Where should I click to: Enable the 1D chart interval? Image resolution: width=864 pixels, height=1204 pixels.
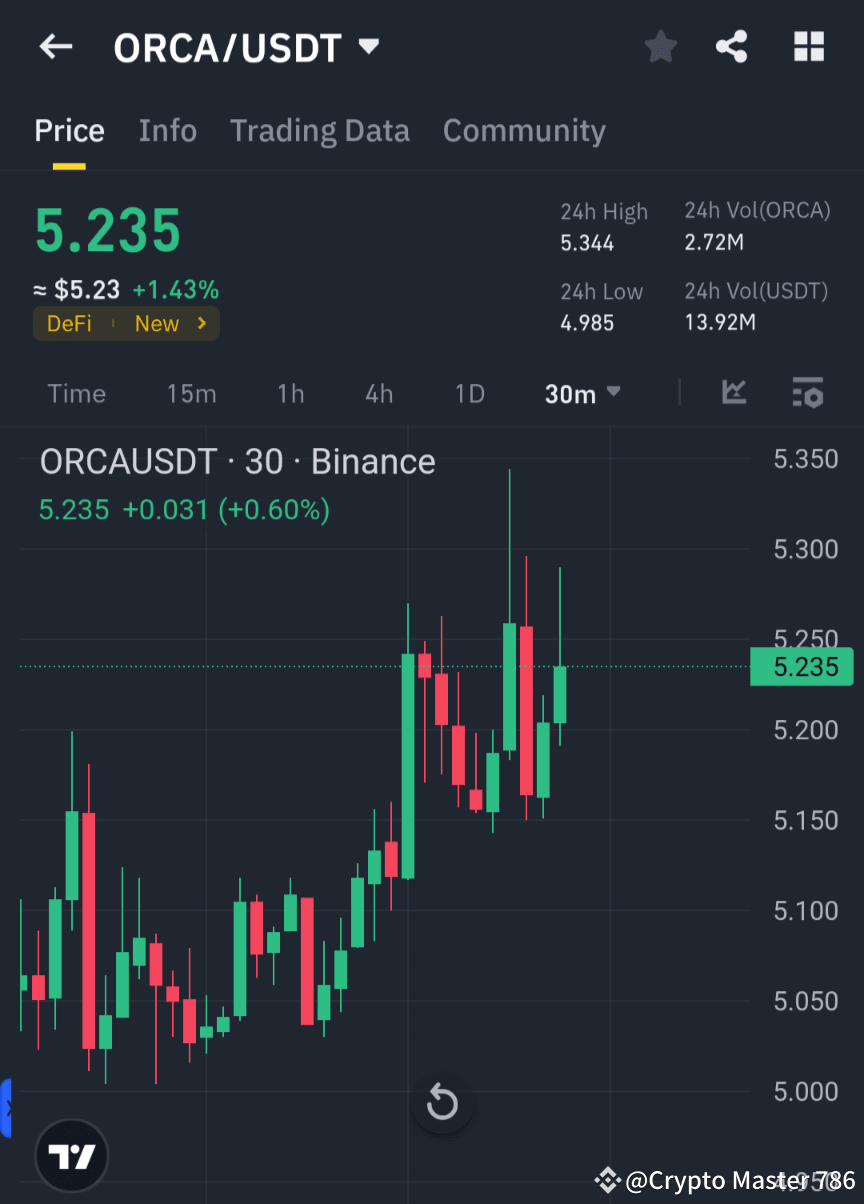click(469, 393)
